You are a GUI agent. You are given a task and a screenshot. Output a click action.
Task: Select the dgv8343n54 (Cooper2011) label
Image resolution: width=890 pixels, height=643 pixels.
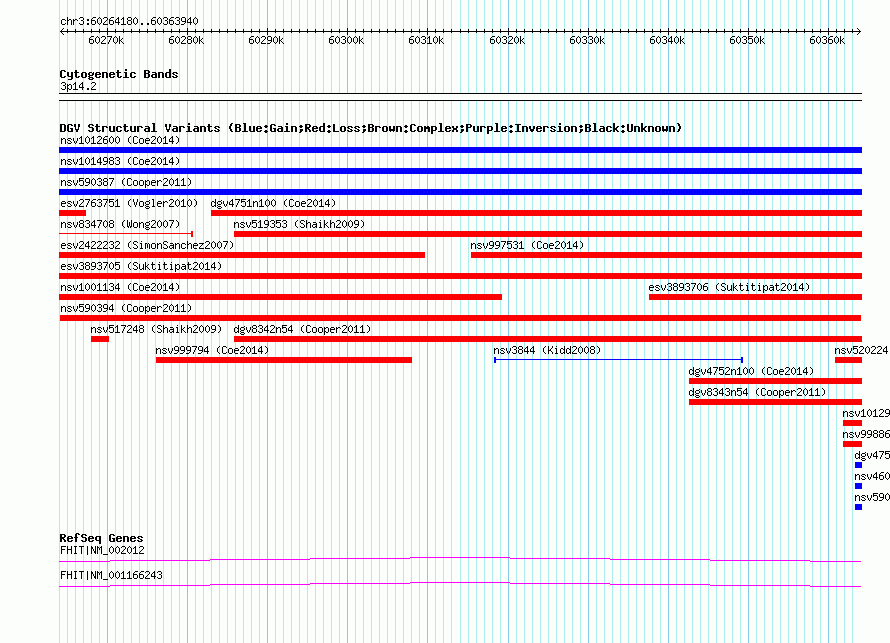757,392
